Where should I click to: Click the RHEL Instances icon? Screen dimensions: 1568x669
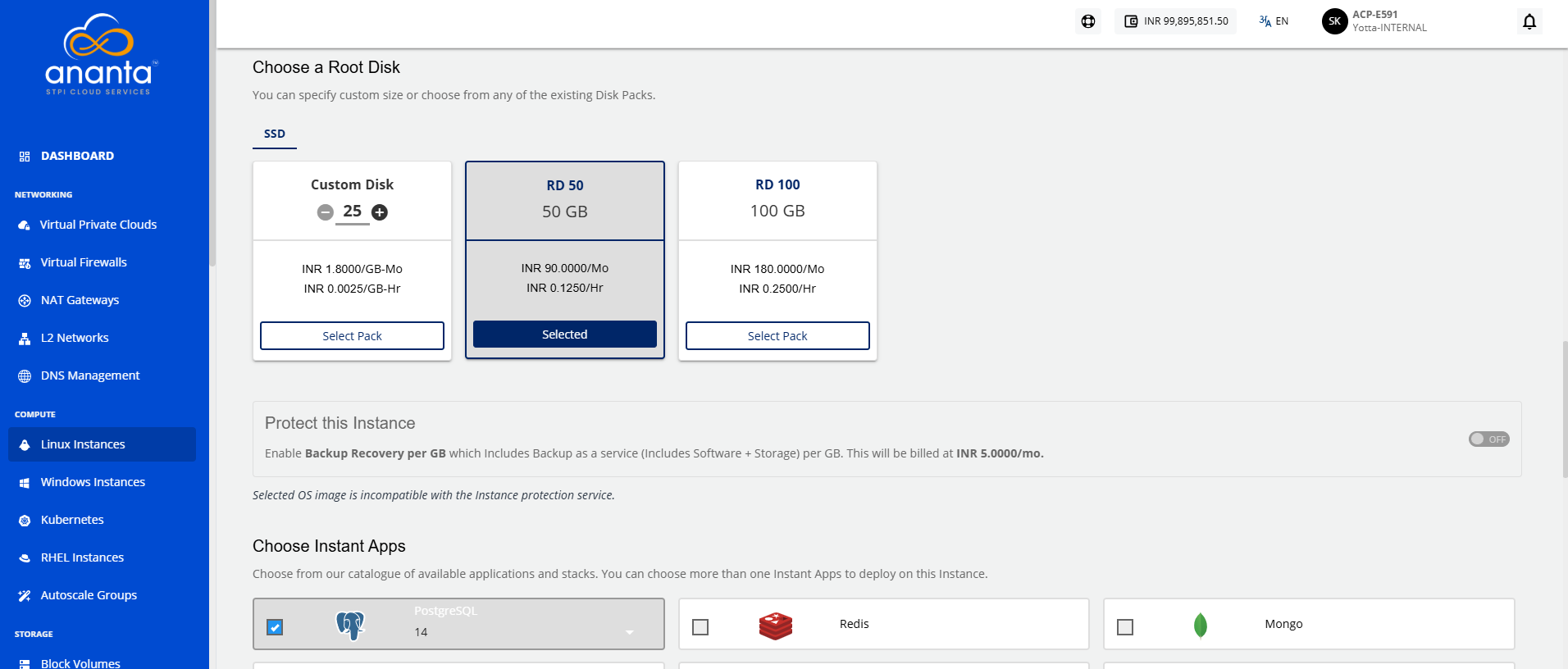pos(25,557)
